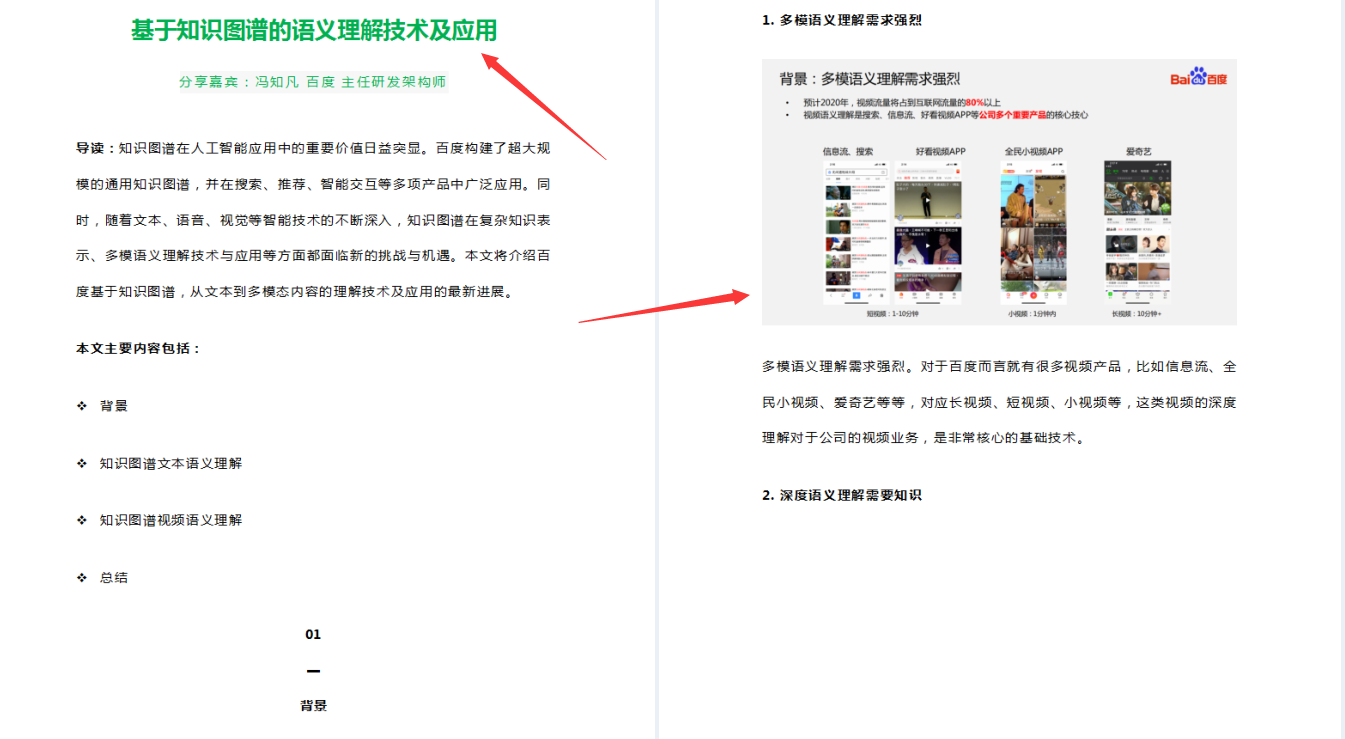Click paragraph line starting 民小视频、爱奇艺等等
This screenshot has height=739, width=1345.
[x=999, y=403]
